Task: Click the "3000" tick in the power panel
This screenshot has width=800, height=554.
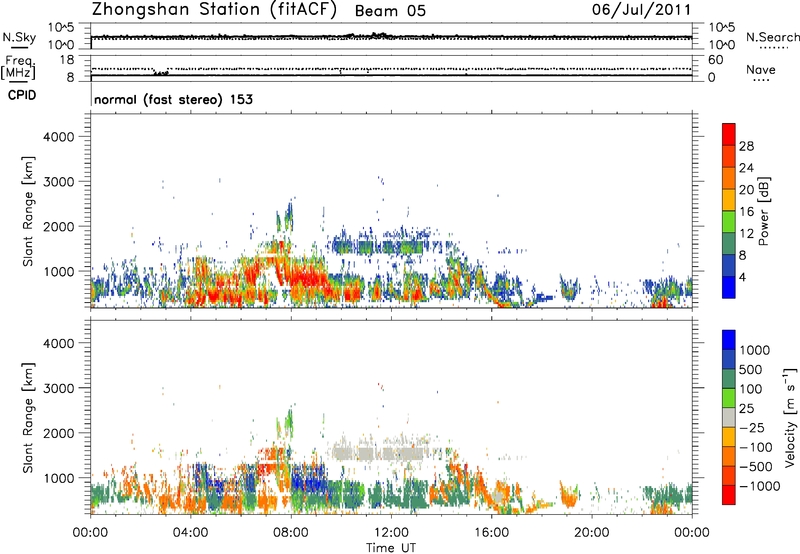Action: pos(59,182)
